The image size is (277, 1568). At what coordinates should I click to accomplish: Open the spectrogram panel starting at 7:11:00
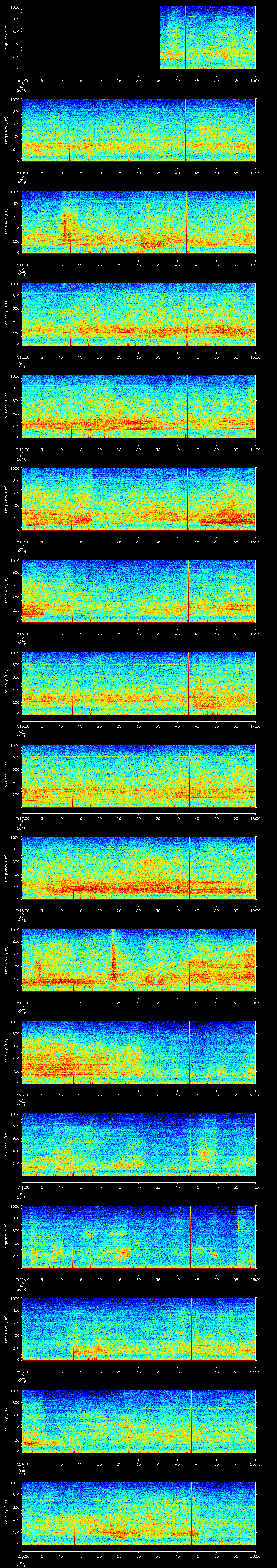139,222
